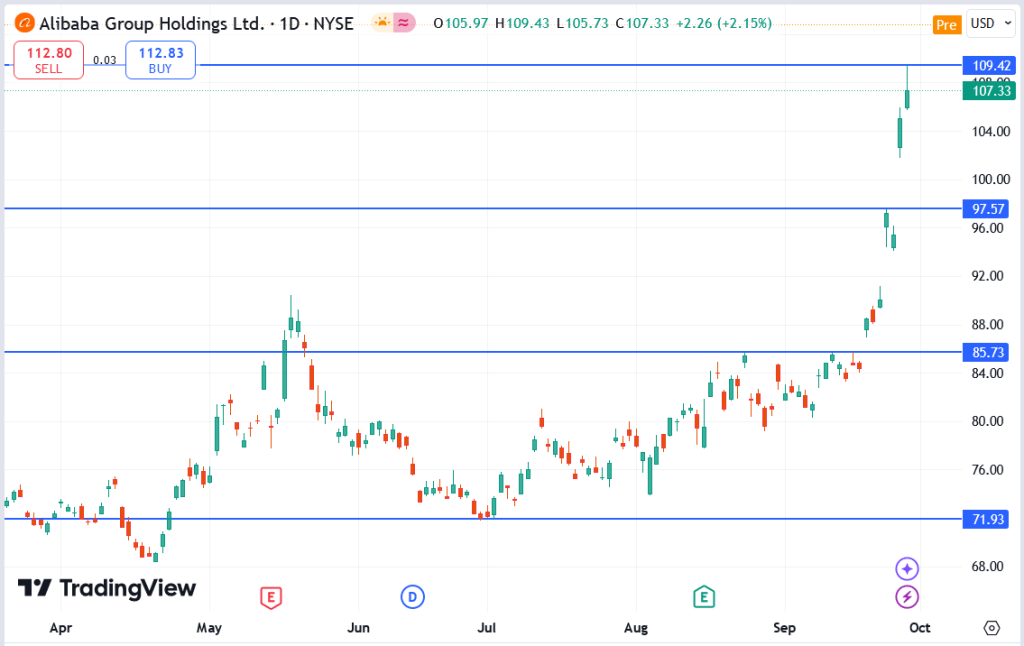Click the low value L105.73

pyautogui.click(x=583, y=24)
